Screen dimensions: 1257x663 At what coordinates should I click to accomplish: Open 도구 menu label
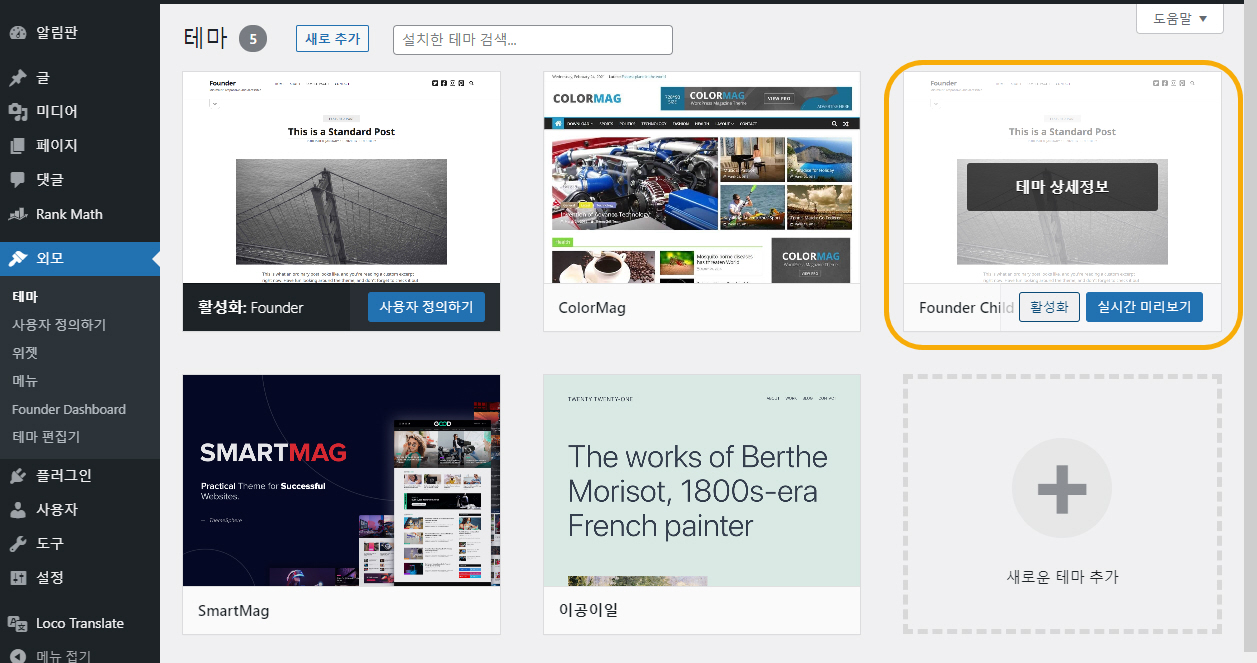click(50, 544)
